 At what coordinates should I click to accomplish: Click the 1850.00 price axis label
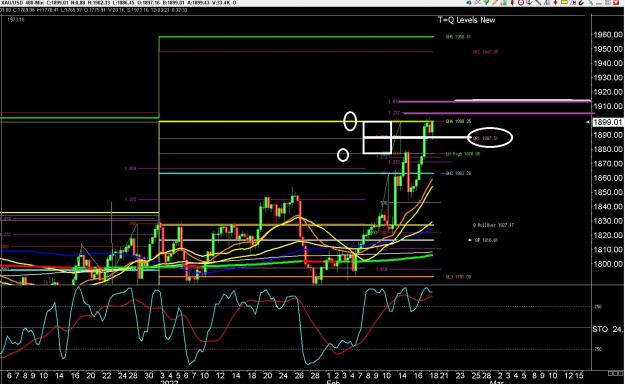click(x=608, y=193)
